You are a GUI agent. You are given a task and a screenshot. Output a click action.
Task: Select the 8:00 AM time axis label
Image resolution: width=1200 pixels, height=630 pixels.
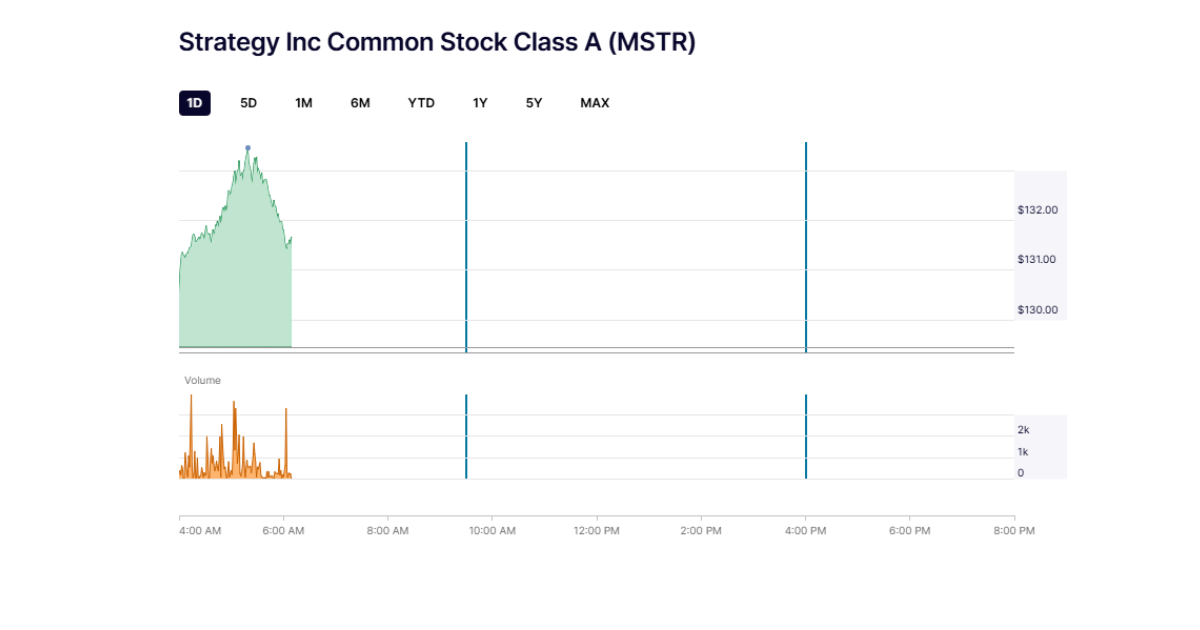click(388, 531)
